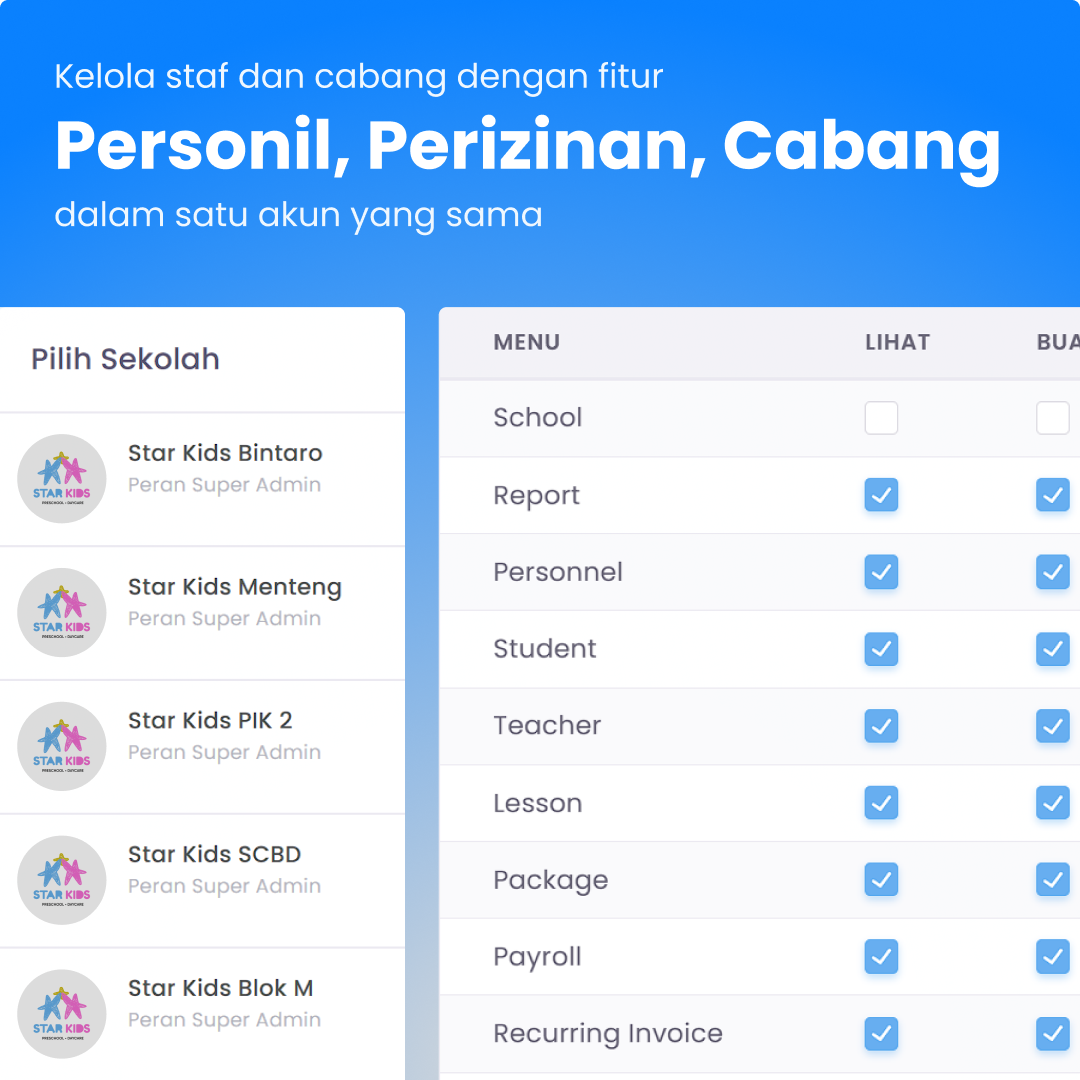
Task: Click the LIHAT column header
Action: [897, 342]
